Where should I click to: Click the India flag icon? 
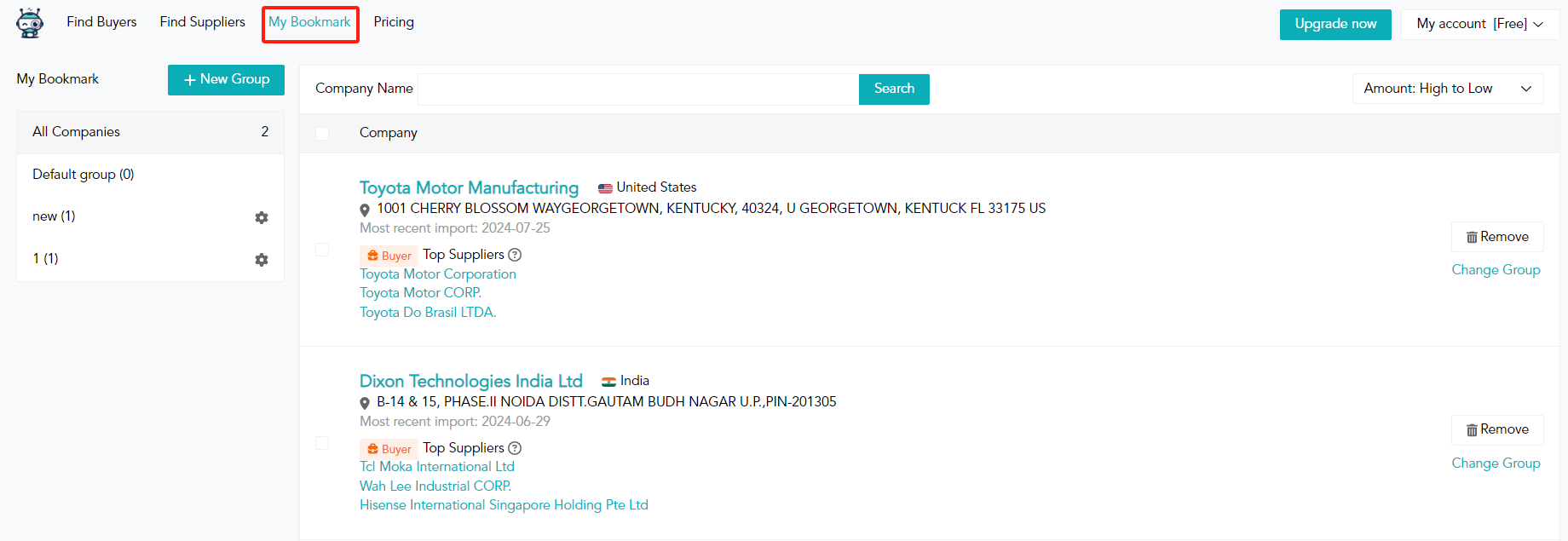click(608, 382)
